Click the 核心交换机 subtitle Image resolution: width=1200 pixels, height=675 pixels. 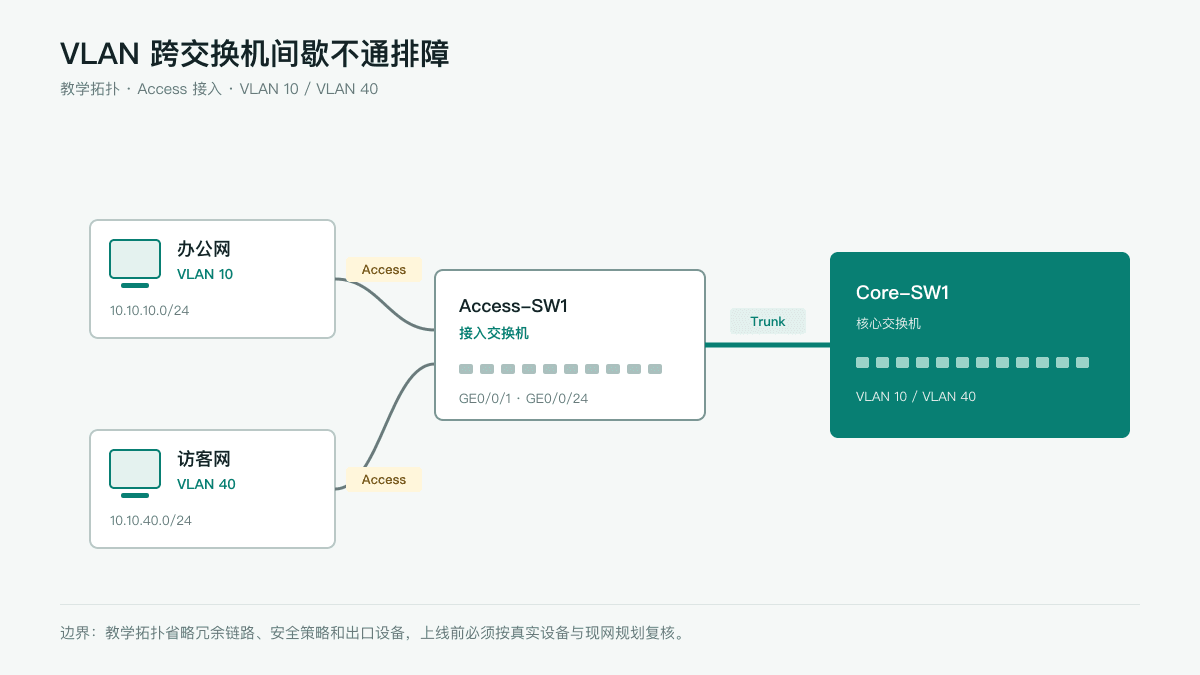point(888,324)
